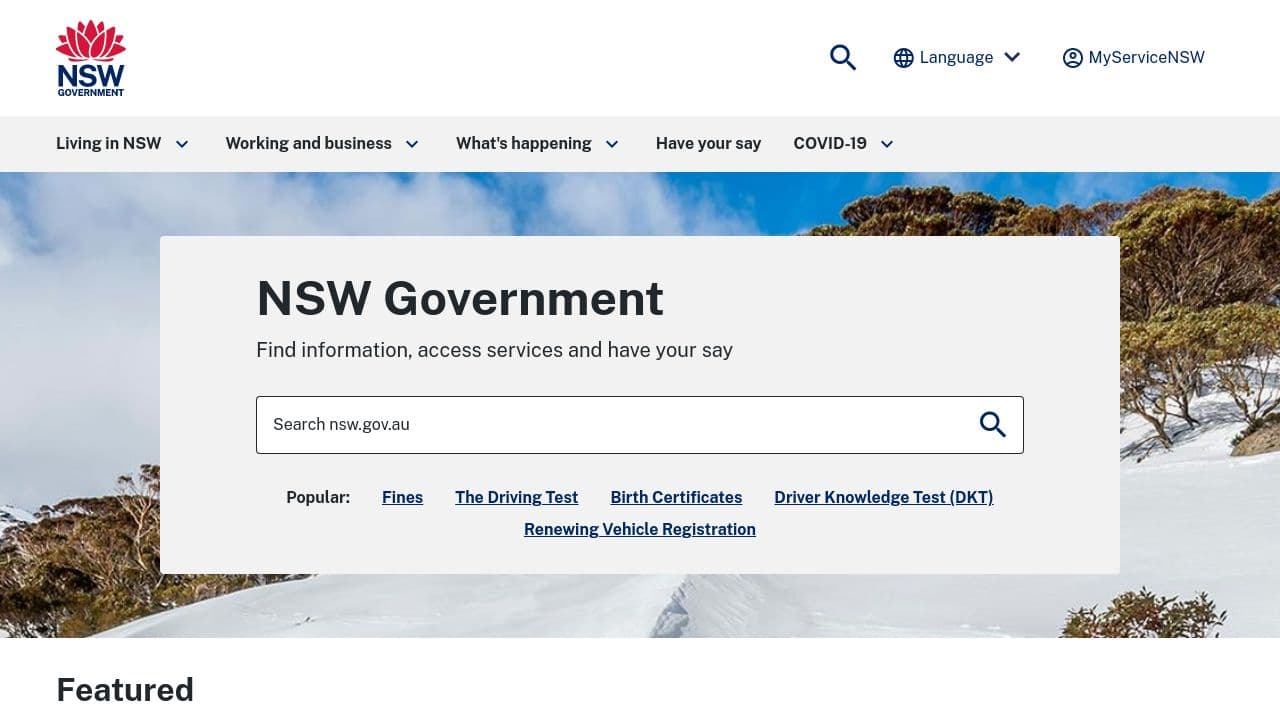The image size is (1280, 720).
Task: Follow the Fines link
Action: point(402,497)
